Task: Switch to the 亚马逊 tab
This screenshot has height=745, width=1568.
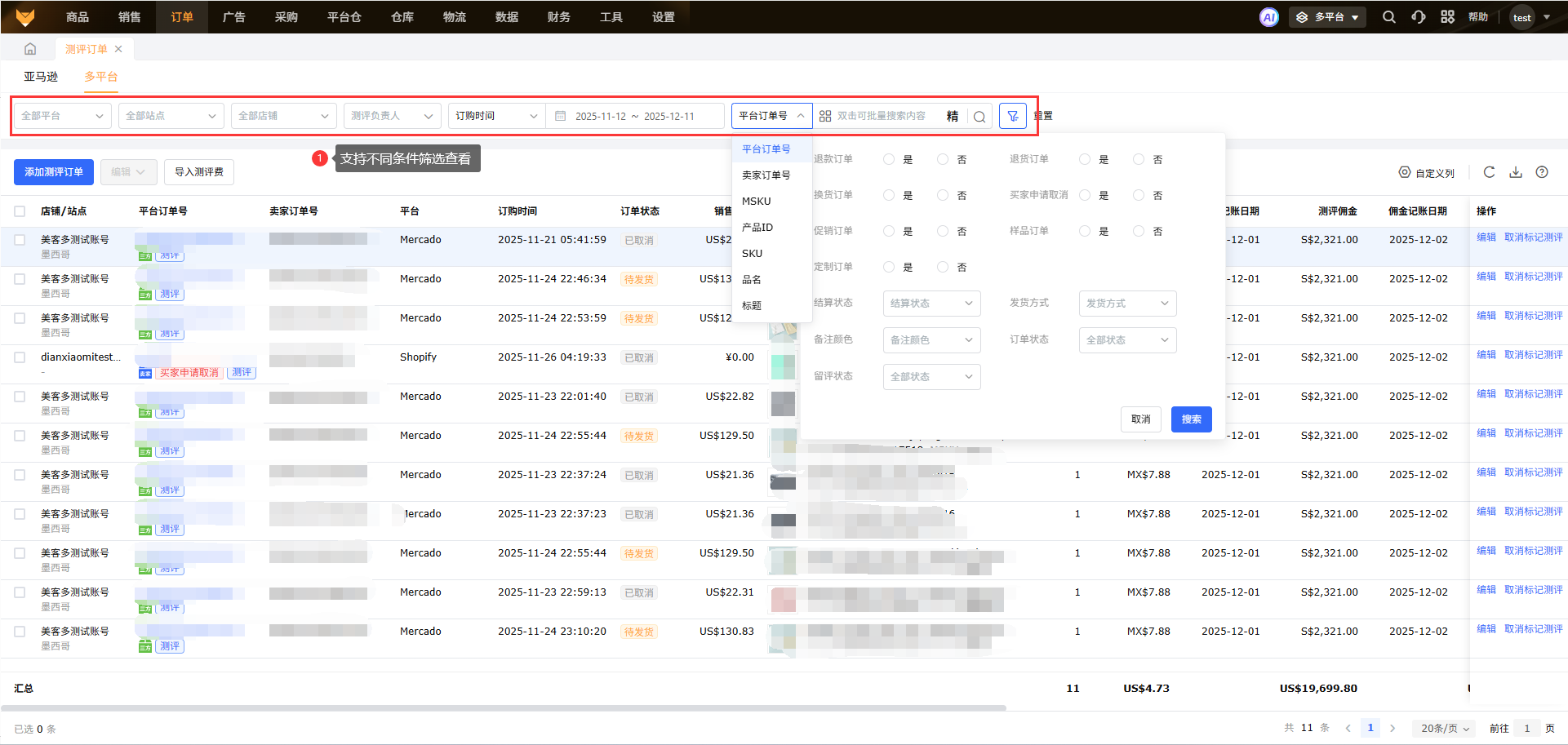Action: [41, 77]
